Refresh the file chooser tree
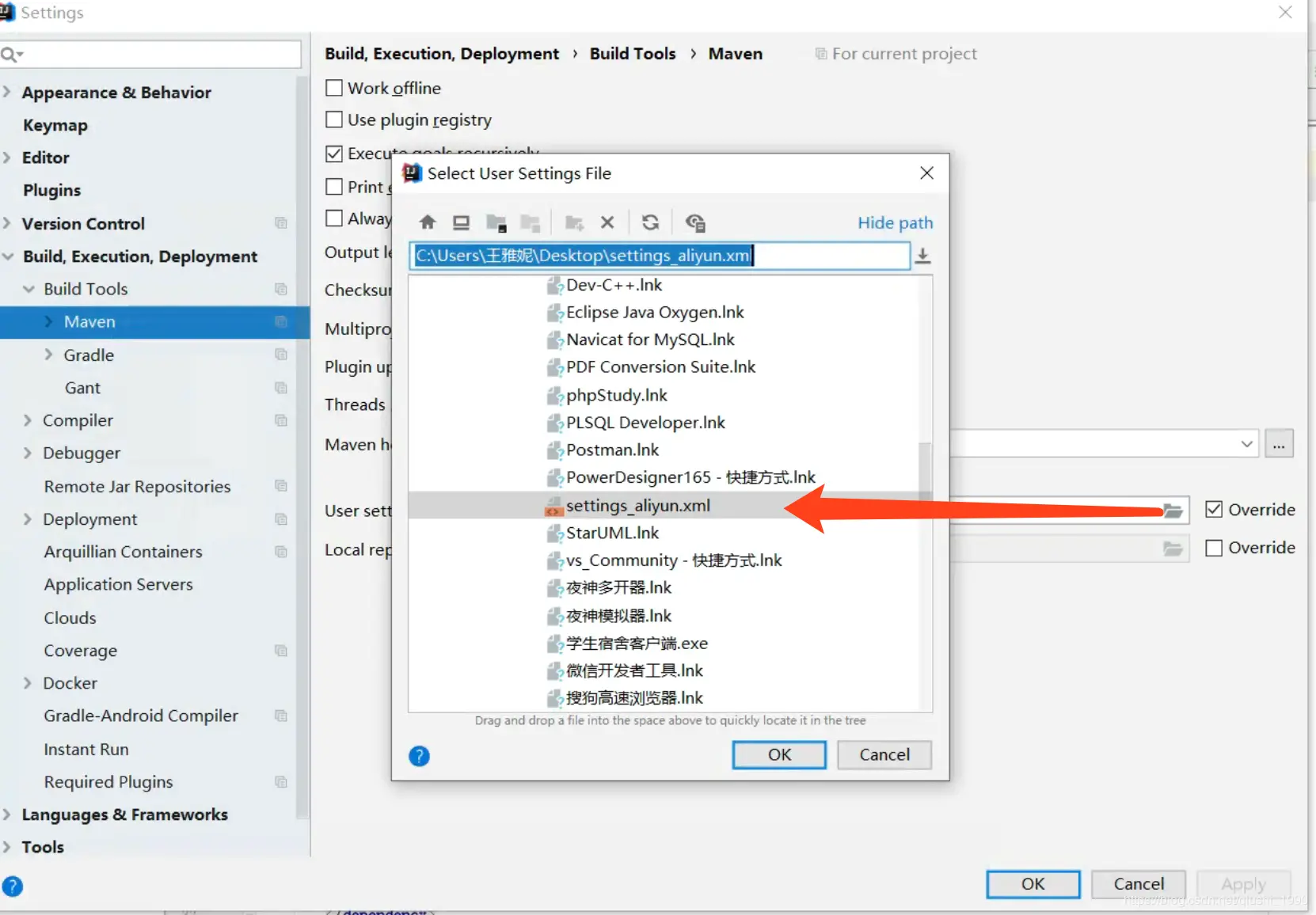The width and height of the screenshot is (1316, 915). (651, 222)
